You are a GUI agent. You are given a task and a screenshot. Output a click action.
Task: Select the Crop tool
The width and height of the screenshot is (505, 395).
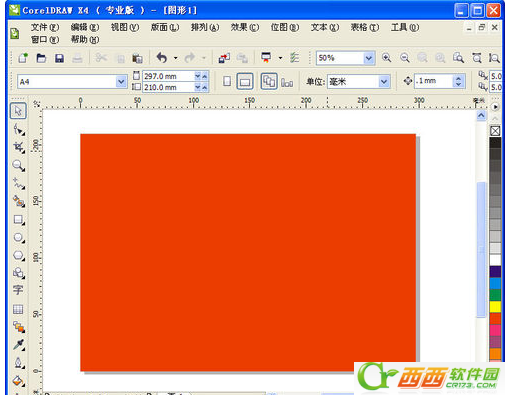pos(18,147)
